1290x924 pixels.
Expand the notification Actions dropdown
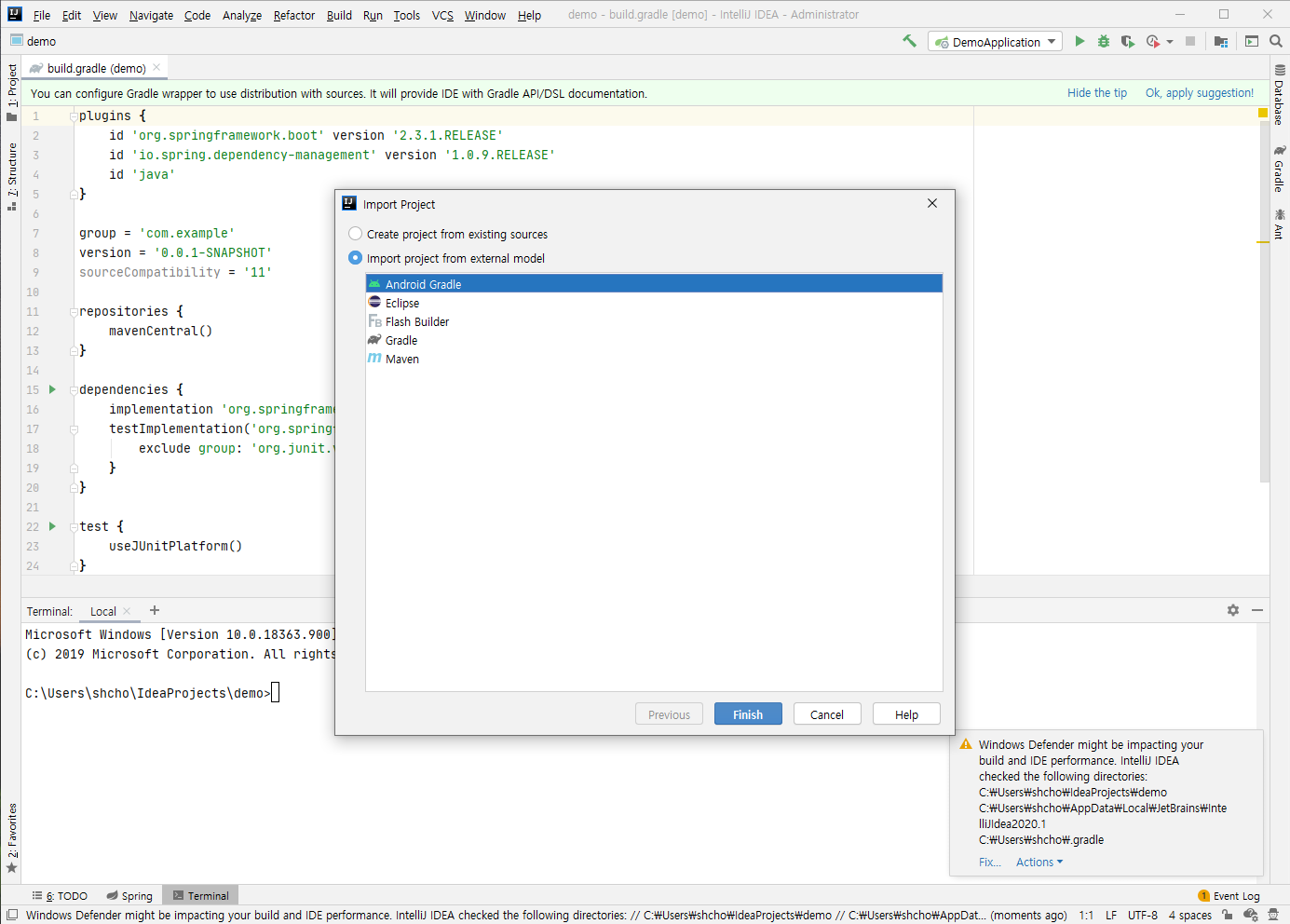click(x=1039, y=863)
